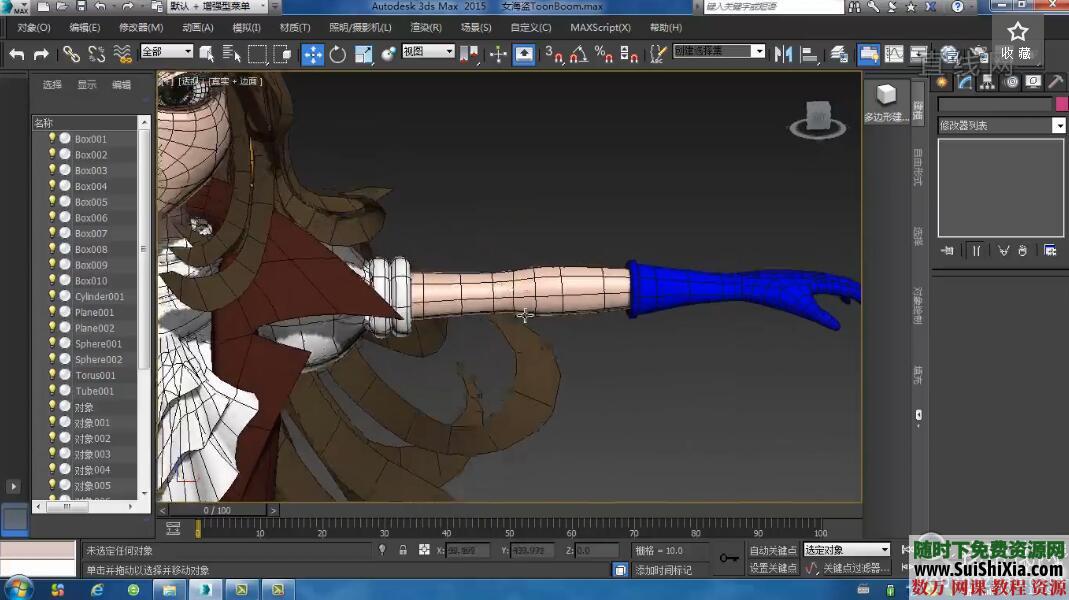Open the 修改器列表 modifier list dropdown
The width and height of the screenshot is (1069, 600).
click(x=1060, y=125)
